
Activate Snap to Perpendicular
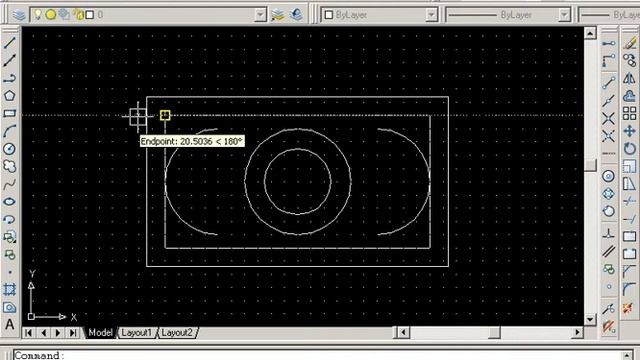tap(609, 233)
